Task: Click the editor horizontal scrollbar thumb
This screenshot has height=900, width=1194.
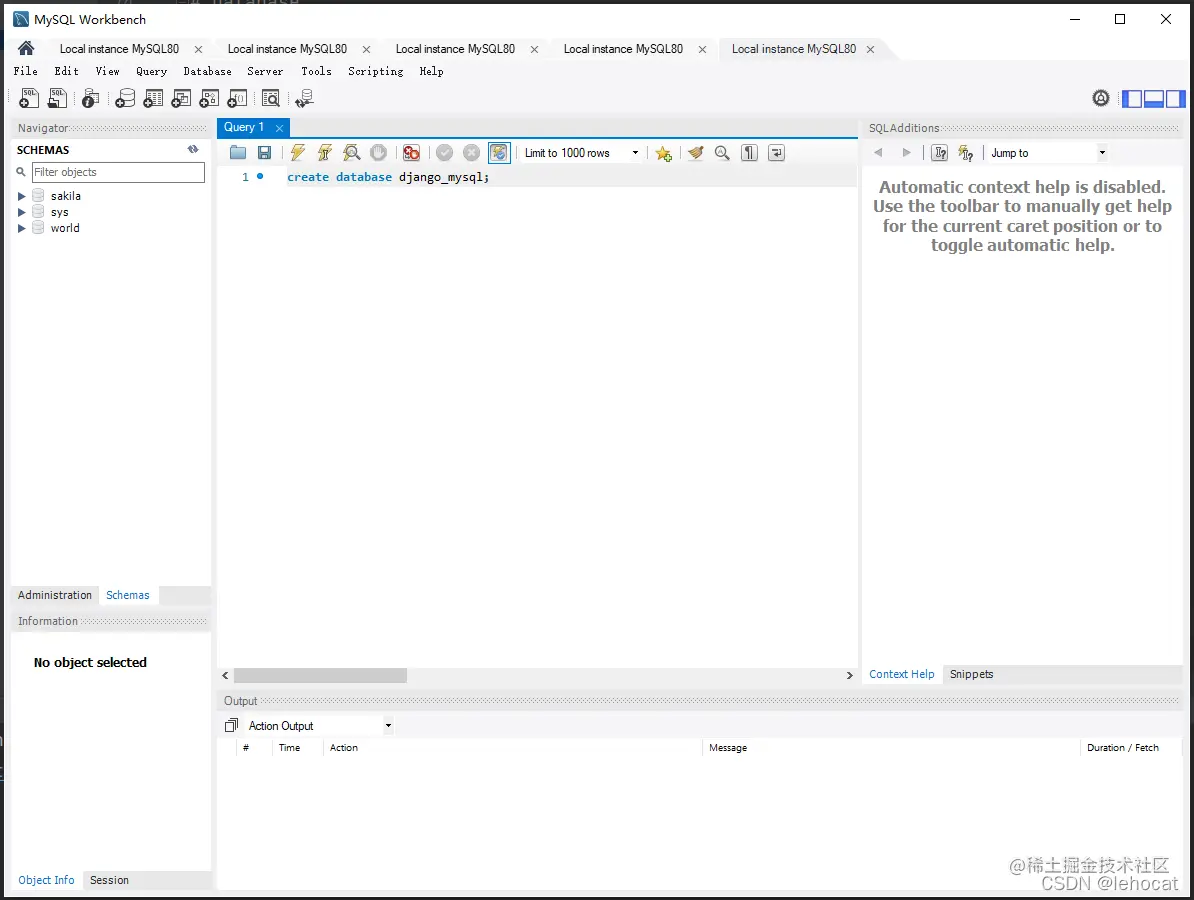Action: 321,675
